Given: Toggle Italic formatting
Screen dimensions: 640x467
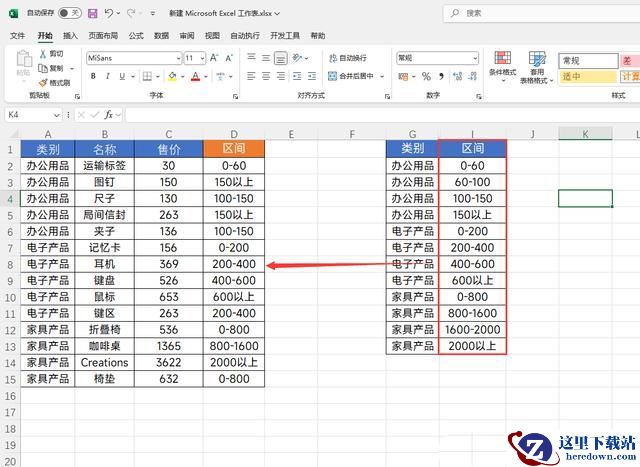Looking at the screenshot, I should pyautogui.click(x=108, y=76).
